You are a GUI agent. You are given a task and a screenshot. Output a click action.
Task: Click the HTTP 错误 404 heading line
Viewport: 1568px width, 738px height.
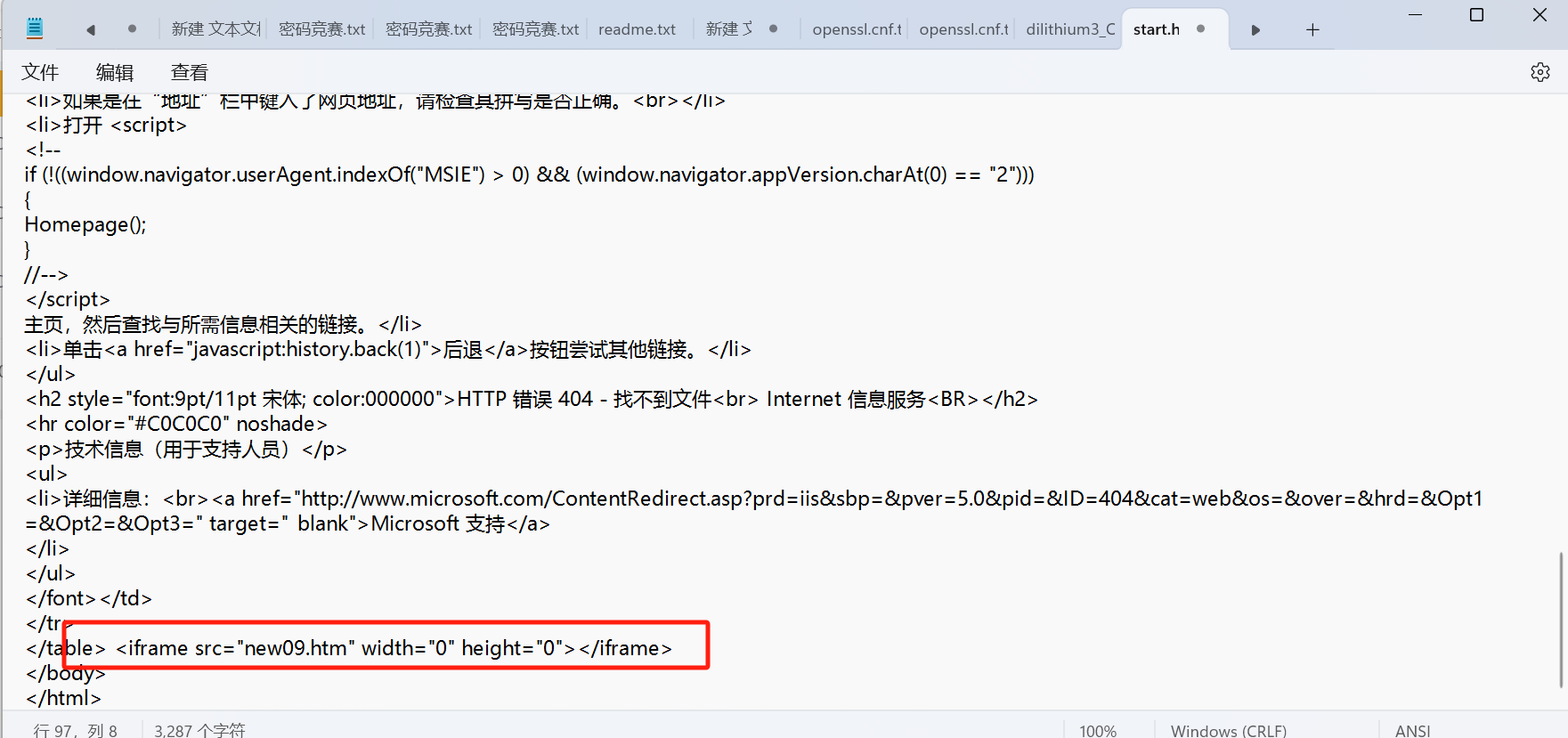pos(532,399)
